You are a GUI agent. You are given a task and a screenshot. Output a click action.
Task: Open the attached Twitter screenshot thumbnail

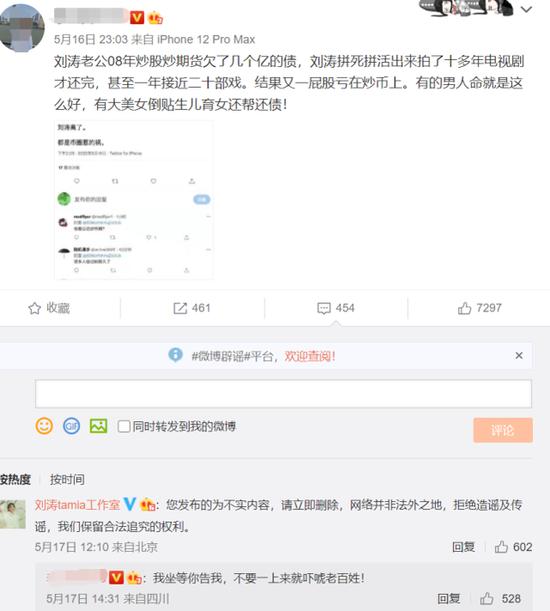coord(134,200)
